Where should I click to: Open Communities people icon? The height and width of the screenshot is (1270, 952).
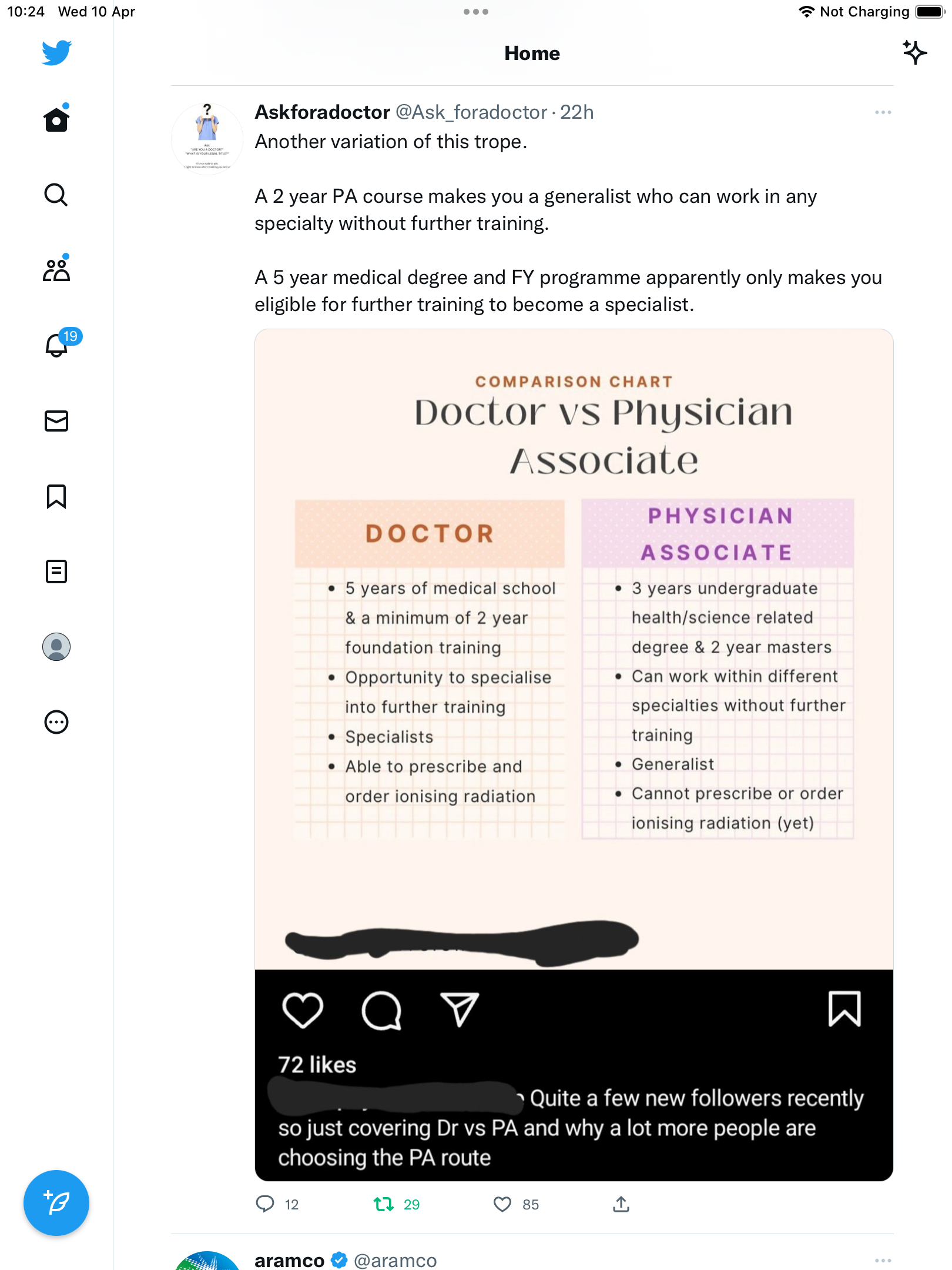pos(56,269)
